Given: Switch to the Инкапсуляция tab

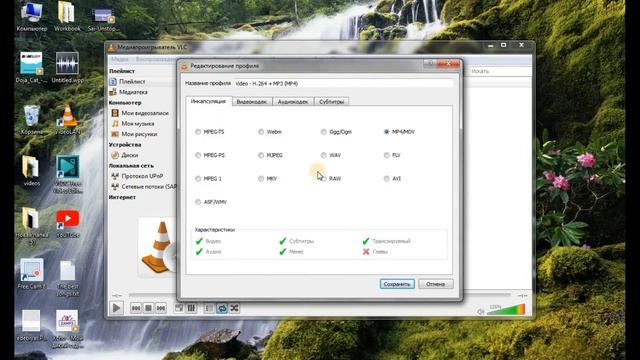Looking at the screenshot, I should pyautogui.click(x=208, y=101).
